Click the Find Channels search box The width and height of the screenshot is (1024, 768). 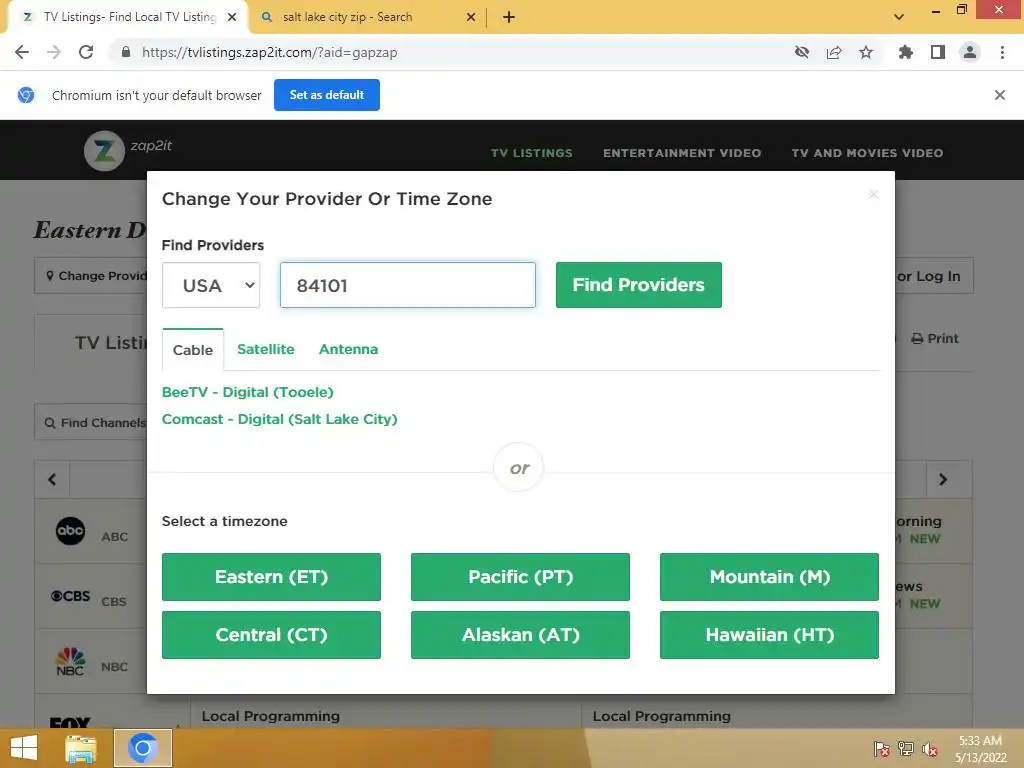pyautogui.click(x=91, y=423)
